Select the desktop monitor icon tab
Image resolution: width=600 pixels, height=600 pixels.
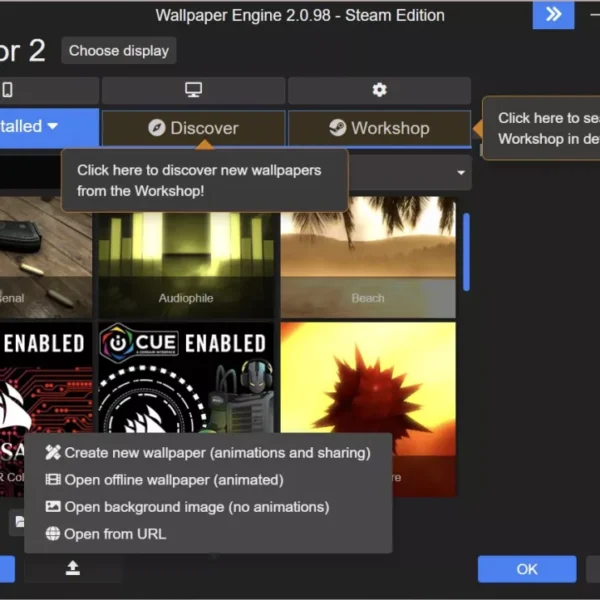[193, 90]
